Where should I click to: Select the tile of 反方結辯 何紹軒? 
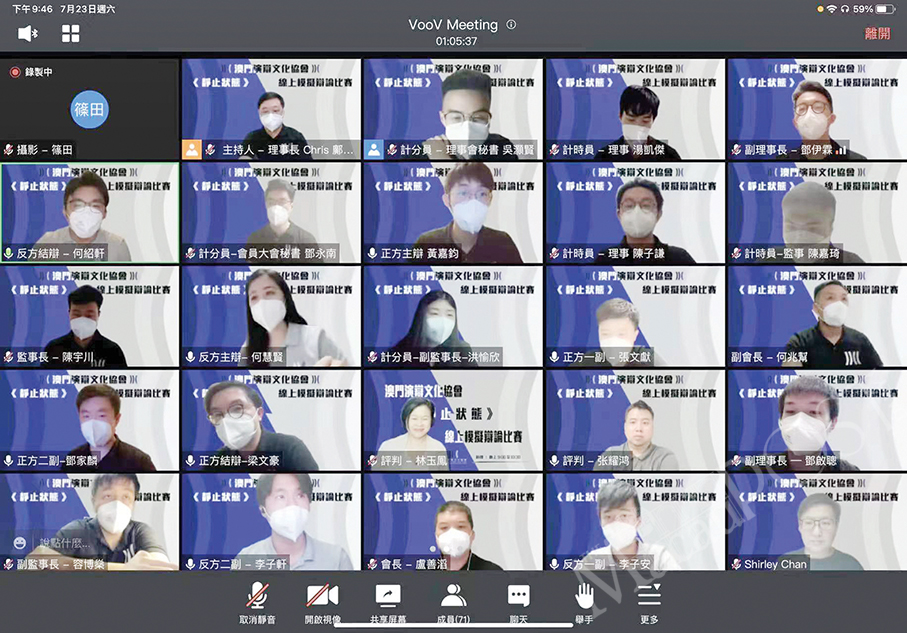coord(89,212)
